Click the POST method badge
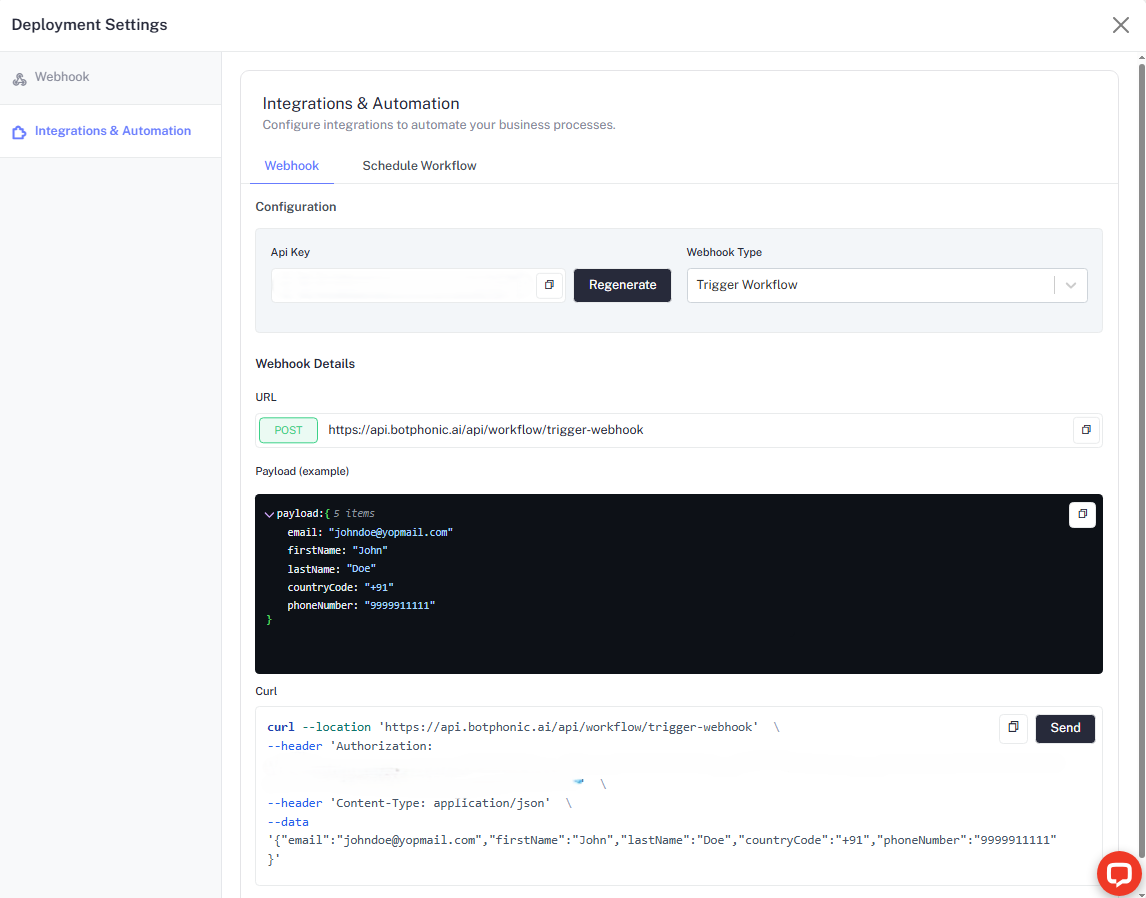The image size is (1146, 898). coord(288,430)
